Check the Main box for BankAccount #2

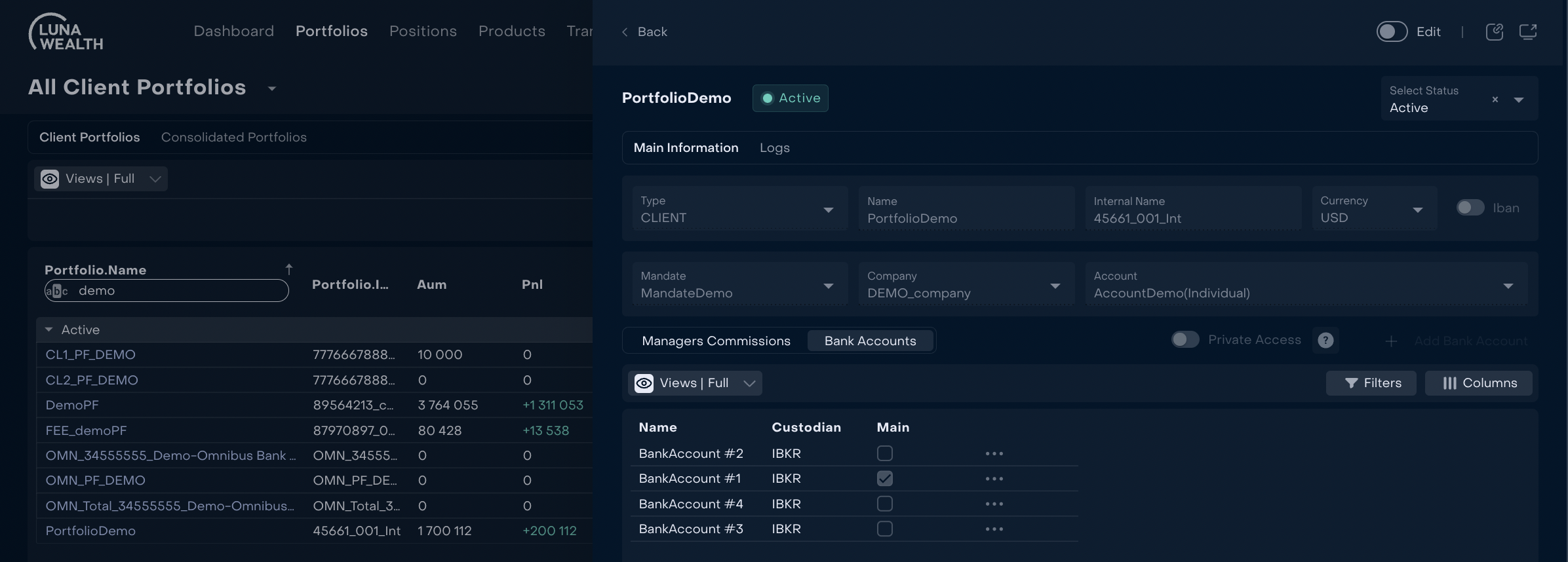point(884,453)
